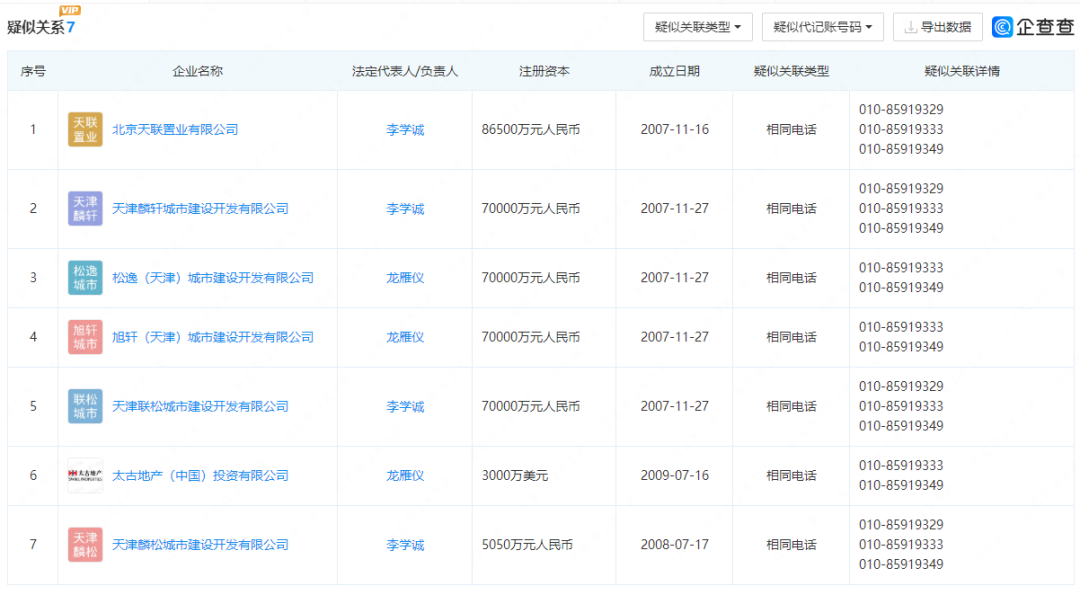Click the 天联置业 company logo icon
1080x595 pixels.
[85, 130]
